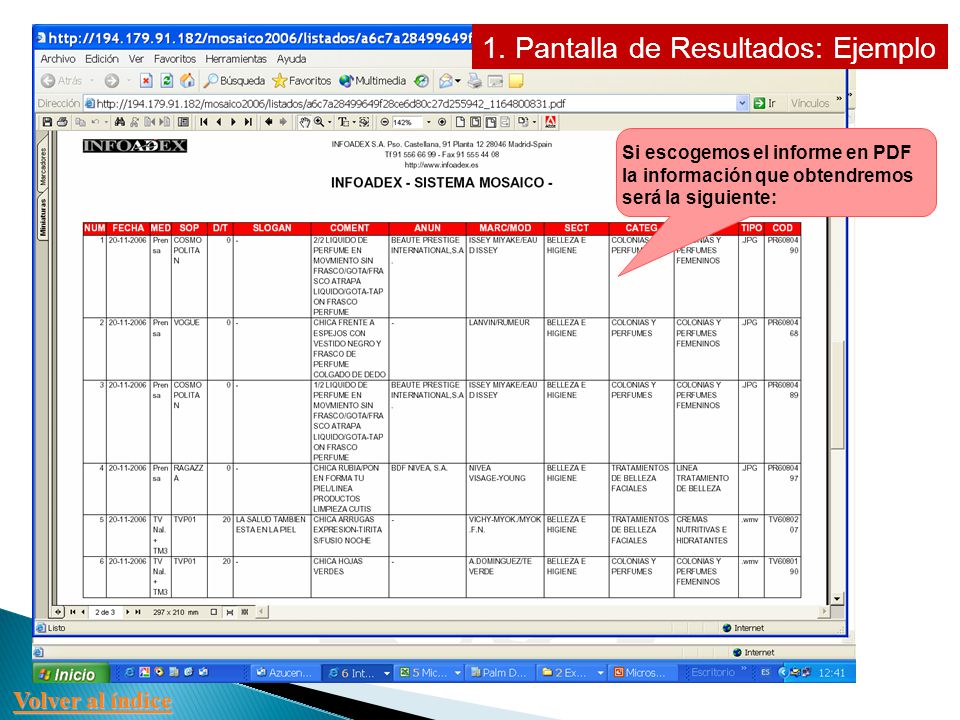960x720 pixels.
Task: Switch to Palm D... taskbar window
Action: coord(499,673)
